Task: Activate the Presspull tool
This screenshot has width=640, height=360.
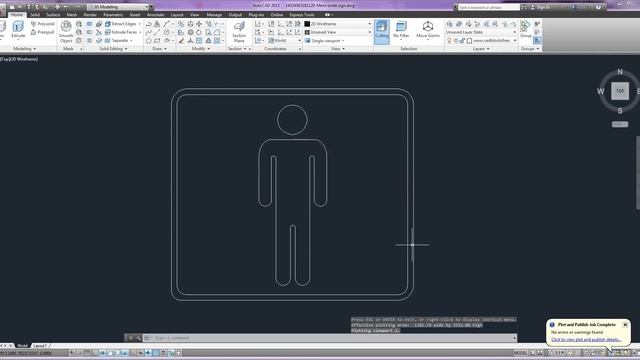Action: pyautogui.click(x=42, y=32)
